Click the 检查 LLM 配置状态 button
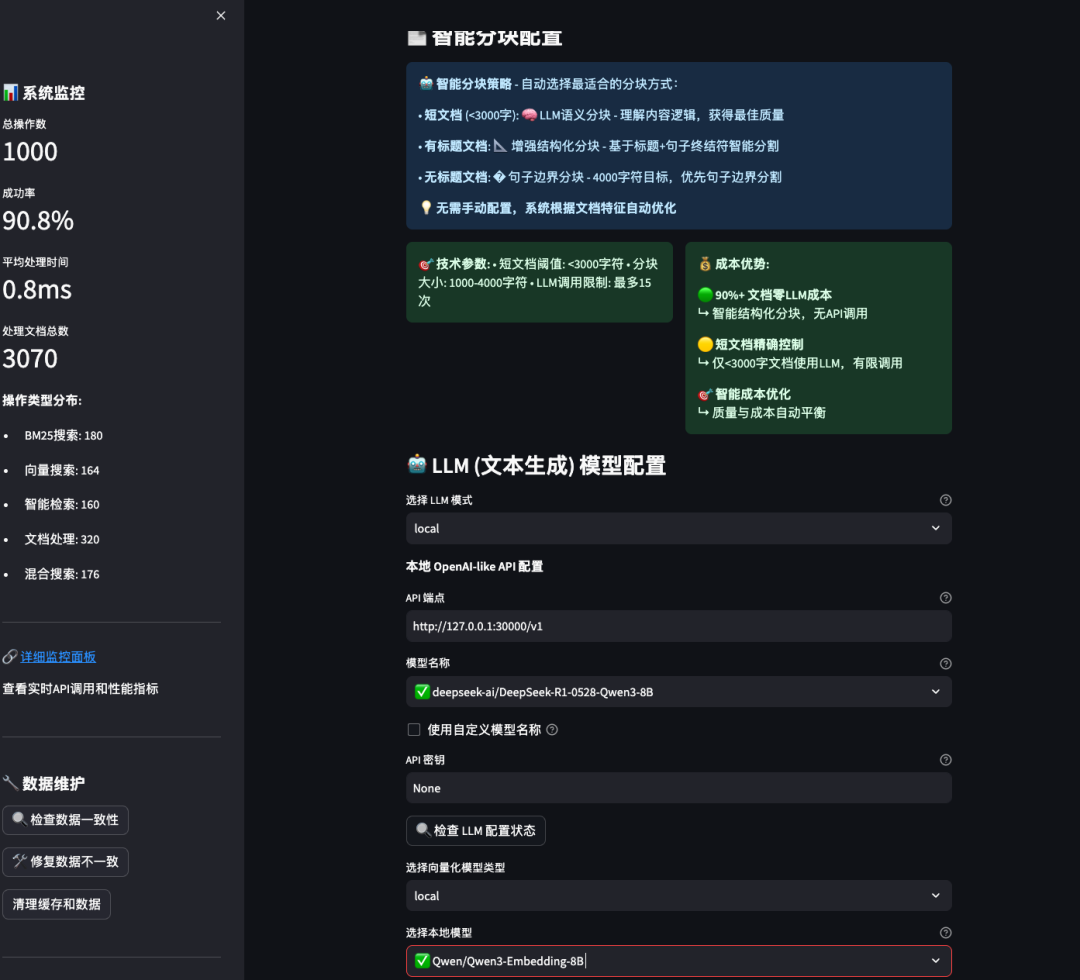Screen dimensions: 1080x980 476,830
